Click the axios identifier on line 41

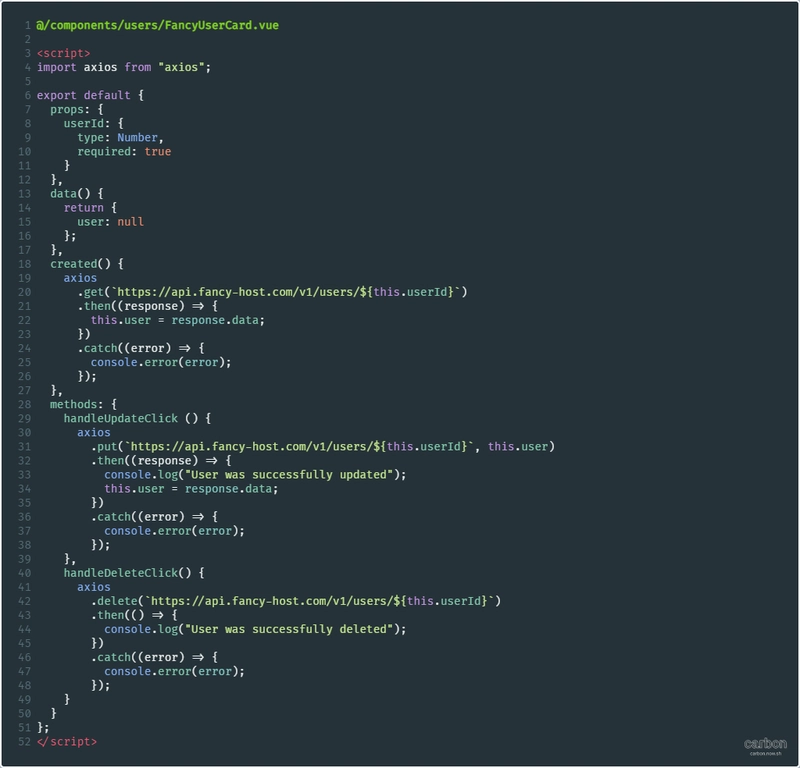coord(93,587)
